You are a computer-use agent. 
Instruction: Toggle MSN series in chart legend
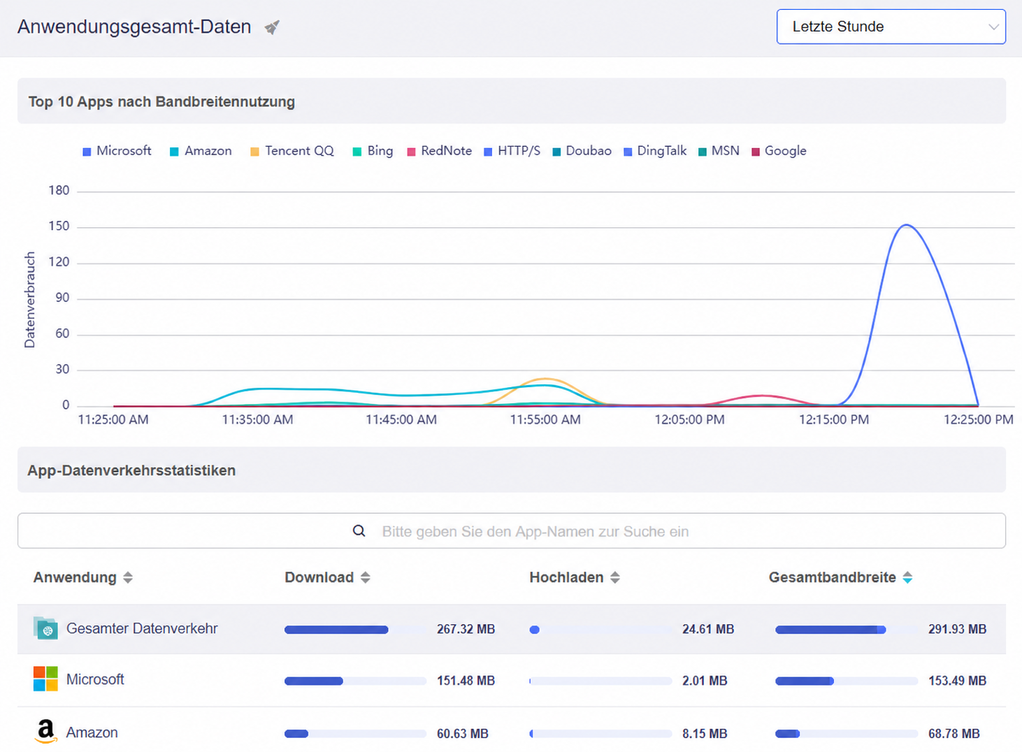tap(718, 151)
